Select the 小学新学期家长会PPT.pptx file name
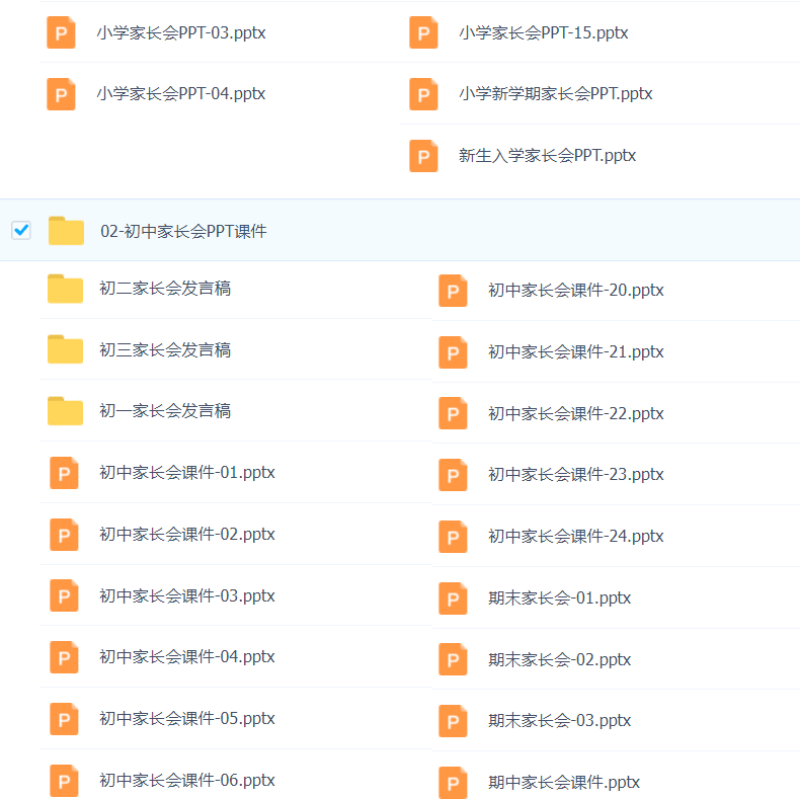This screenshot has height=800, width=800. (556, 94)
